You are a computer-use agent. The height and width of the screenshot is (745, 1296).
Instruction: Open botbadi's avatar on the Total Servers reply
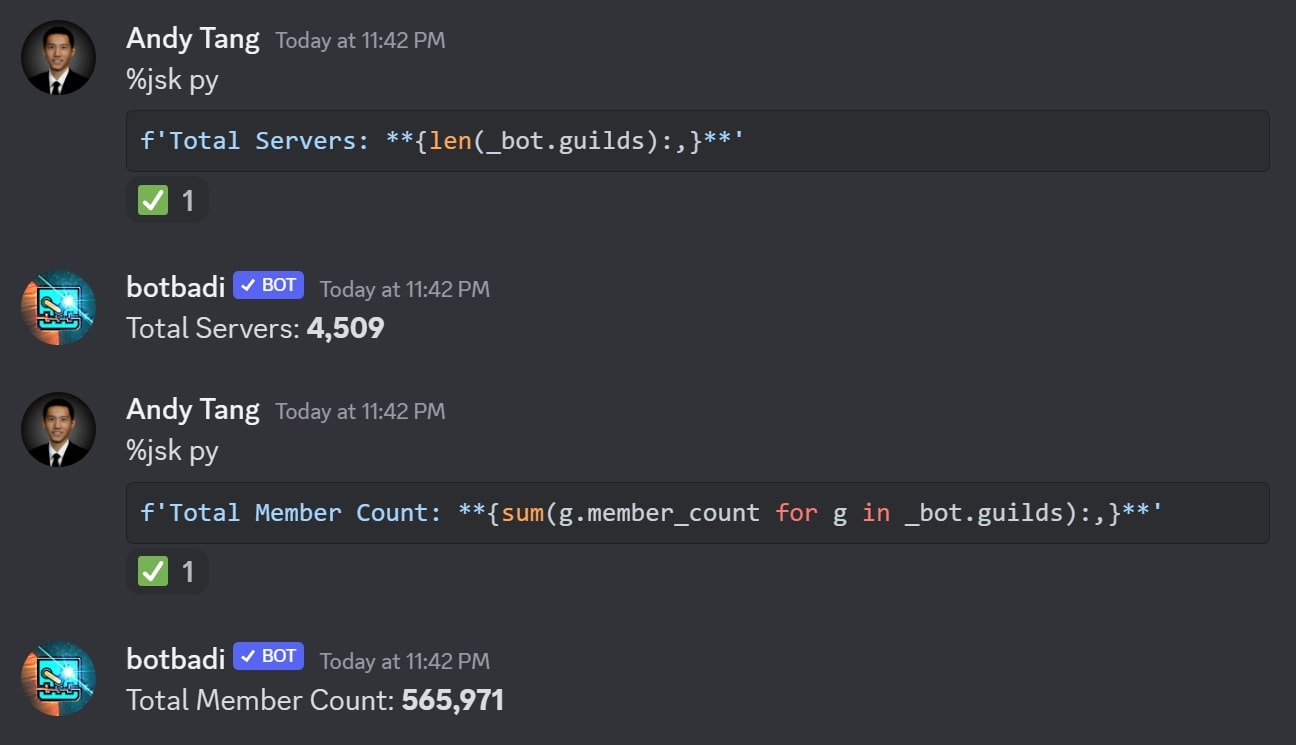(x=58, y=308)
